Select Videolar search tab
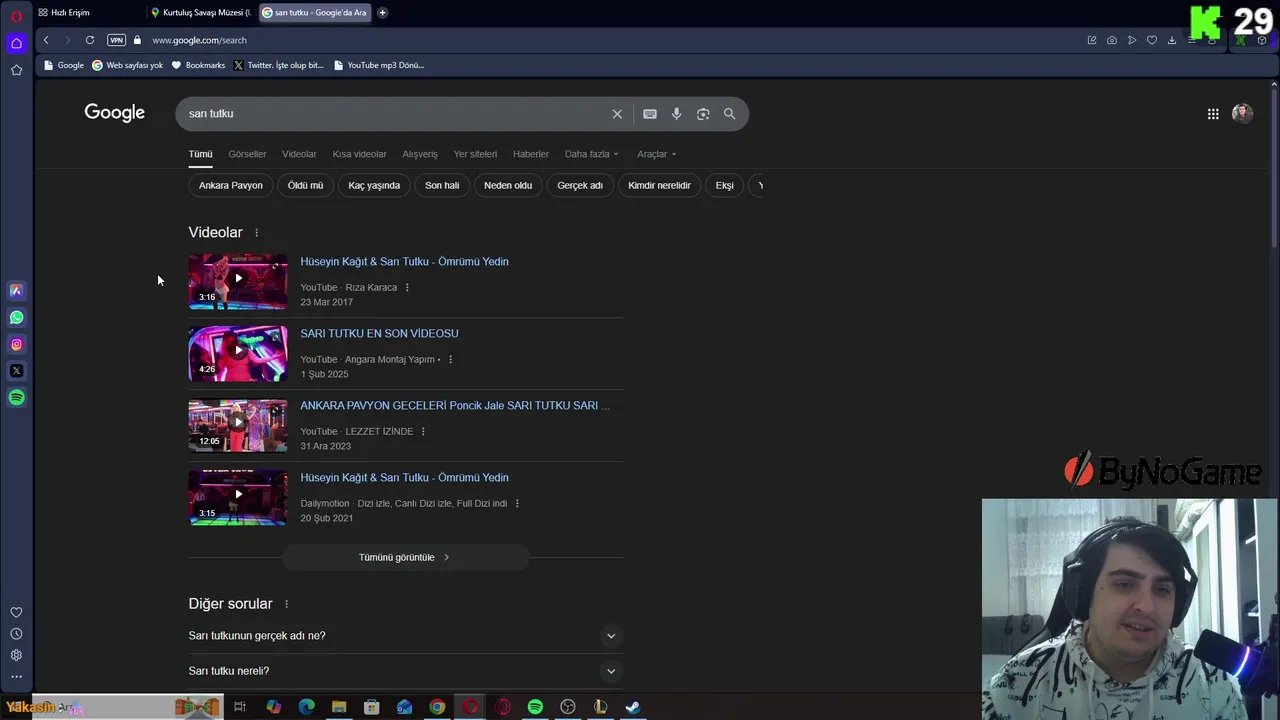The image size is (1280, 720). click(x=299, y=154)
